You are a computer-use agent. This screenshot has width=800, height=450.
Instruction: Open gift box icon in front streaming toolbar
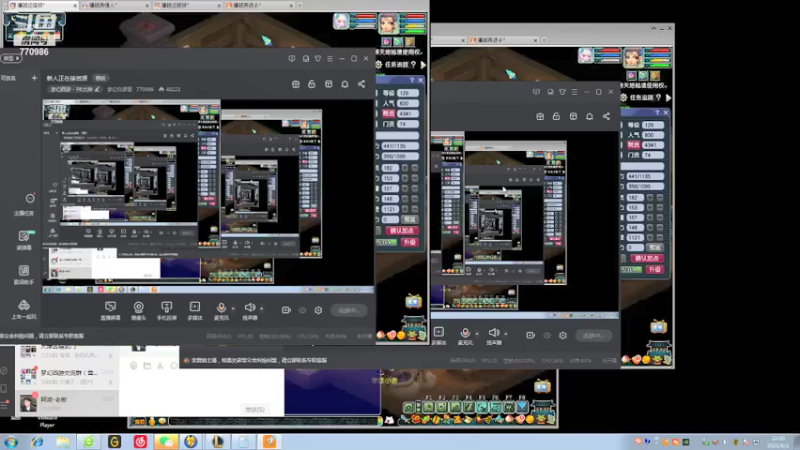tap(295, 84)
